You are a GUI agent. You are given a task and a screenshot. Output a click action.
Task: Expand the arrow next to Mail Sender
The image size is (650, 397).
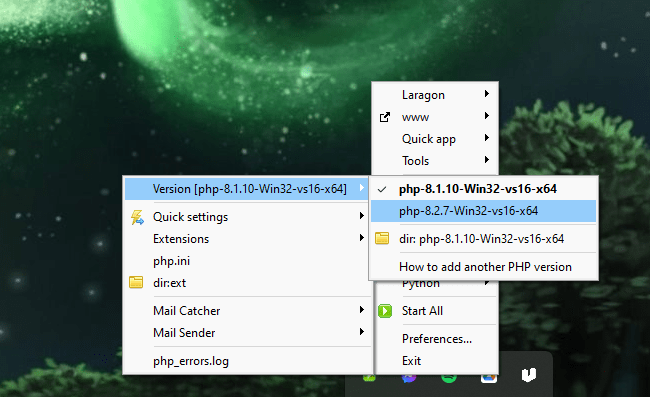(x=362, y=331)
